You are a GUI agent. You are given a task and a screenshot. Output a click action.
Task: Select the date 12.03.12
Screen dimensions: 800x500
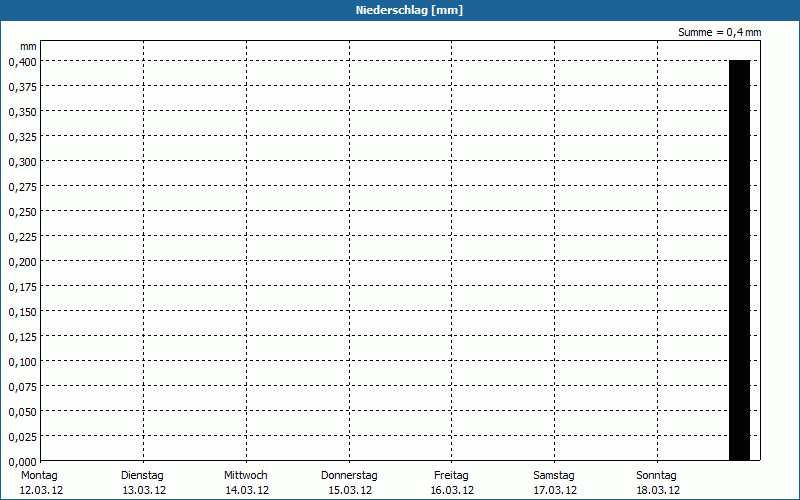point(41,491)
